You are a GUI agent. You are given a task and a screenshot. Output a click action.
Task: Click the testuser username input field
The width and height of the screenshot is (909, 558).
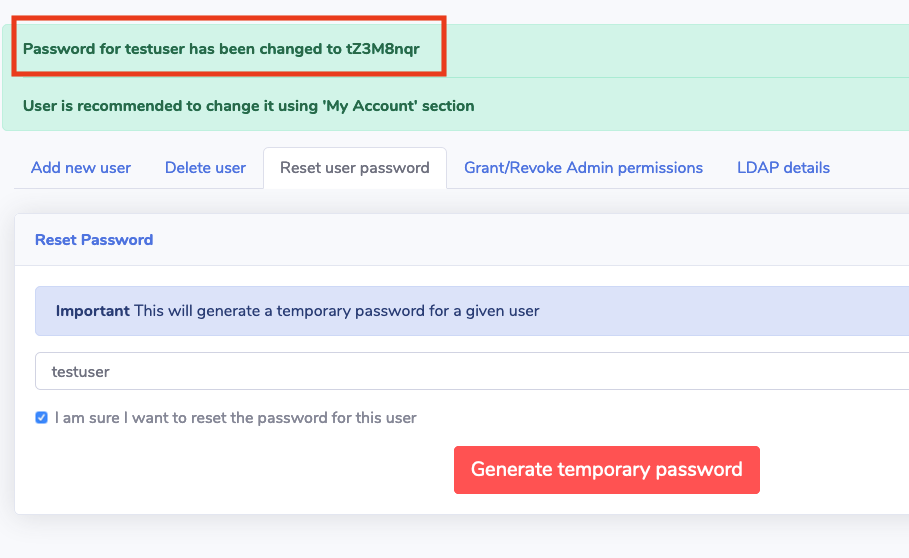tap(470, 371)
